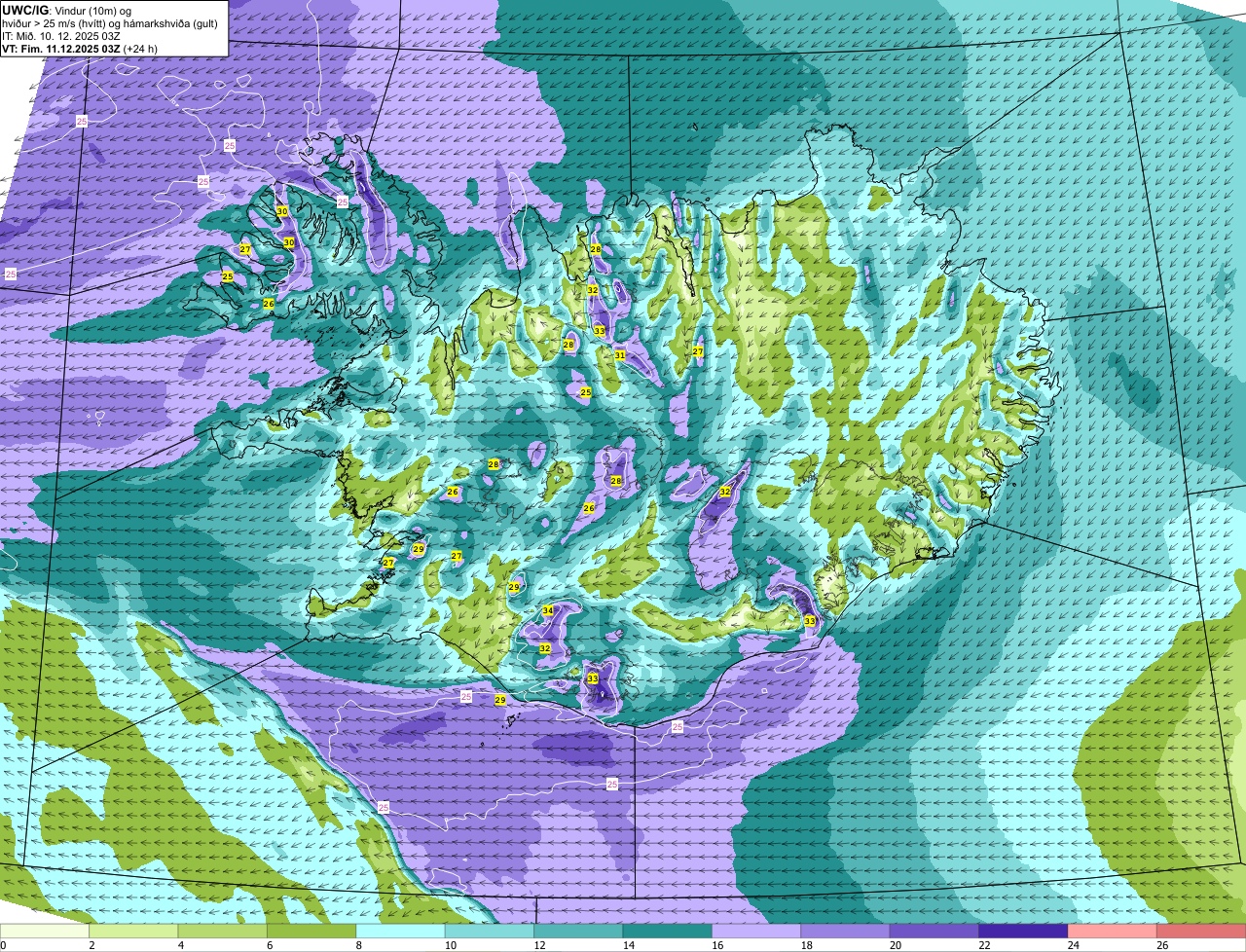Image resolution: width=1246 pixels, height=952 pixels.
Task: Pick the 24–26 m/s pink legend swatch
Action: click(x=1113, y=932)
